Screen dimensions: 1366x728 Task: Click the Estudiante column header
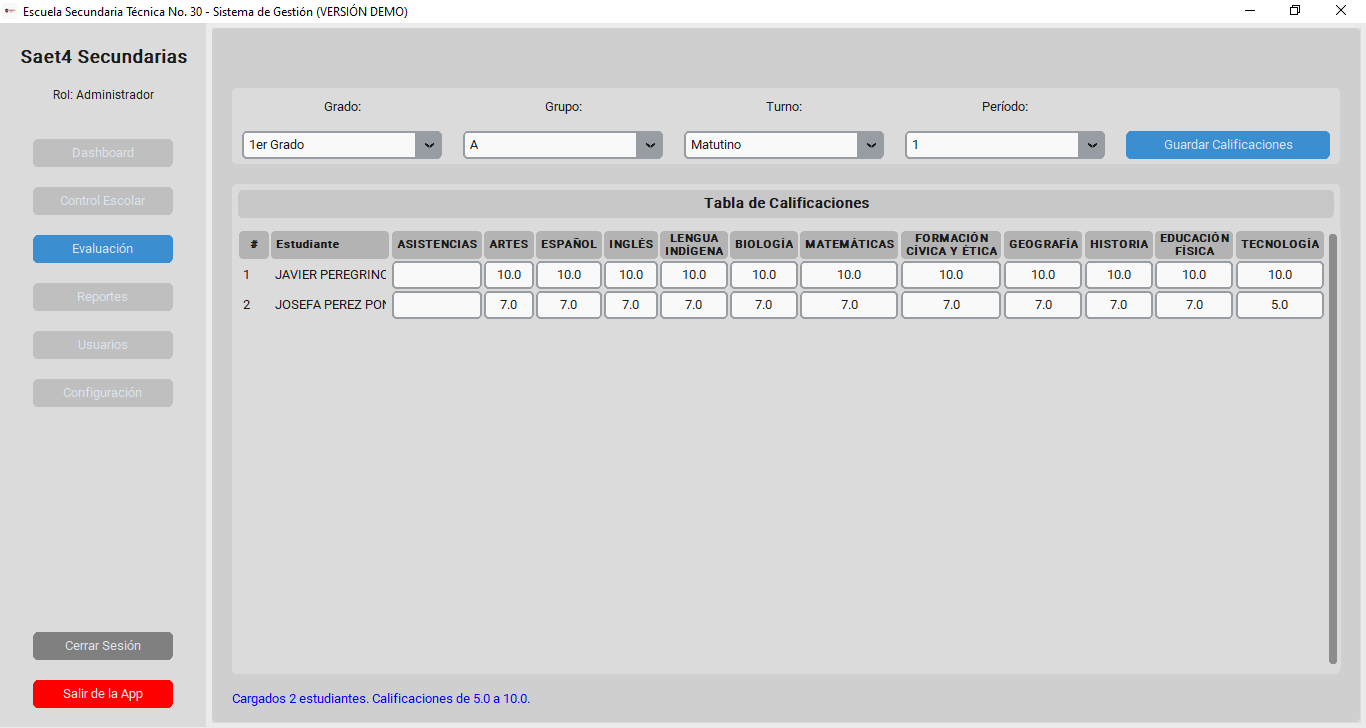pyautogui.click(x=329, y=244)
